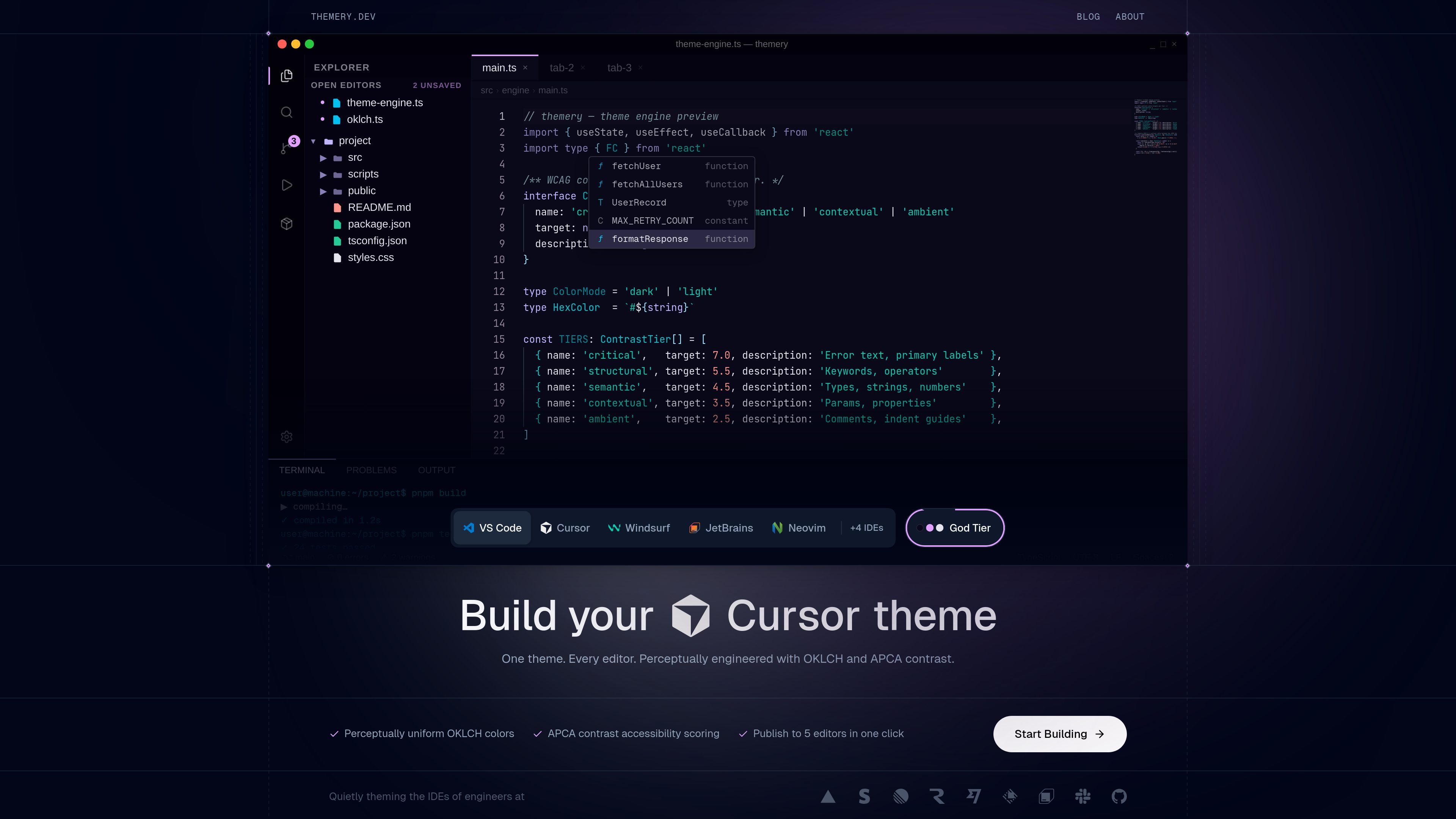
Task: Select the Neovim preview option
Action: tap(798, 528)
